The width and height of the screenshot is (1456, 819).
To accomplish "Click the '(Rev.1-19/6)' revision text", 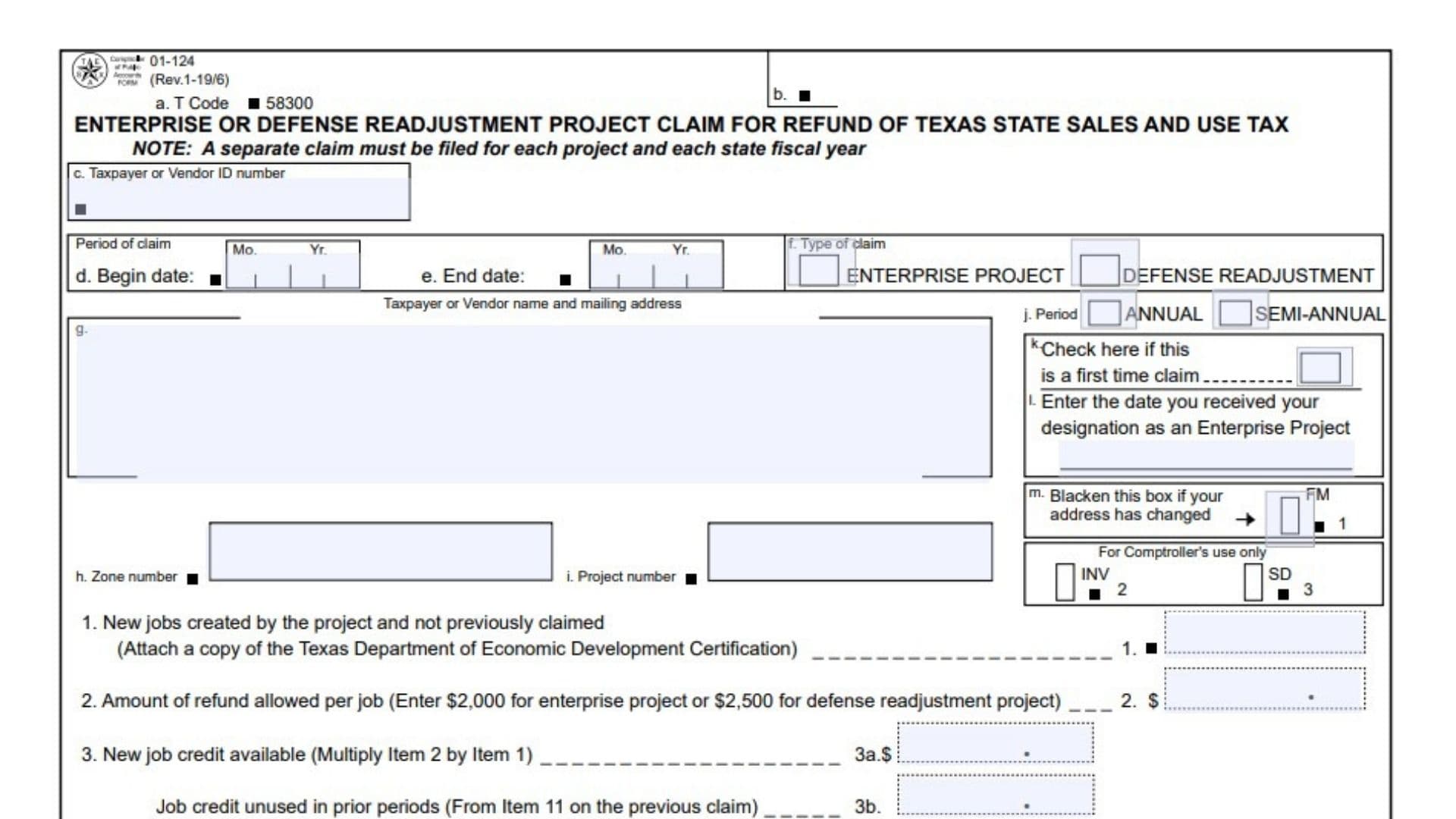I will coord(190,80).
